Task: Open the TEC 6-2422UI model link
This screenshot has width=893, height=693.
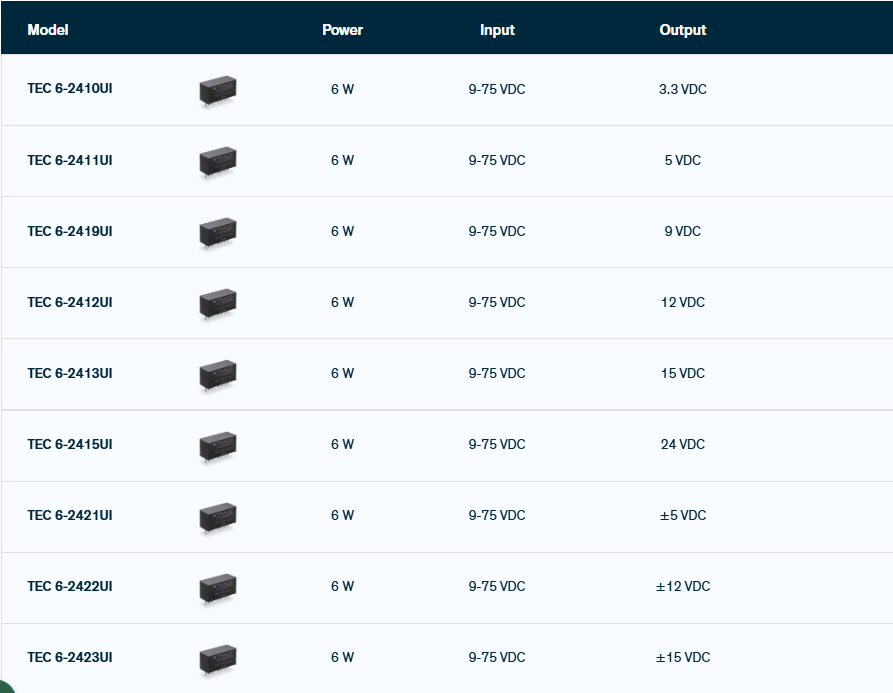Action: pos(69,586)
